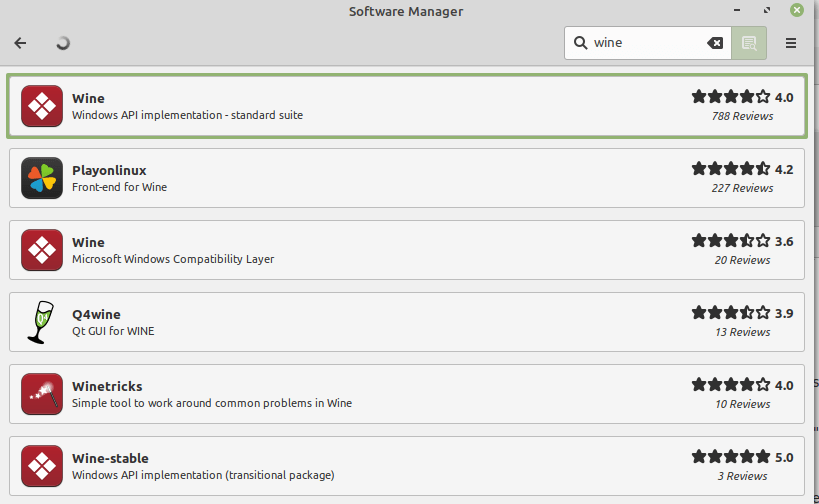The width and height of the screenshot is (819, 504).
Task: Open the Playonlinux clover icon
Action: tap(42, 178)
